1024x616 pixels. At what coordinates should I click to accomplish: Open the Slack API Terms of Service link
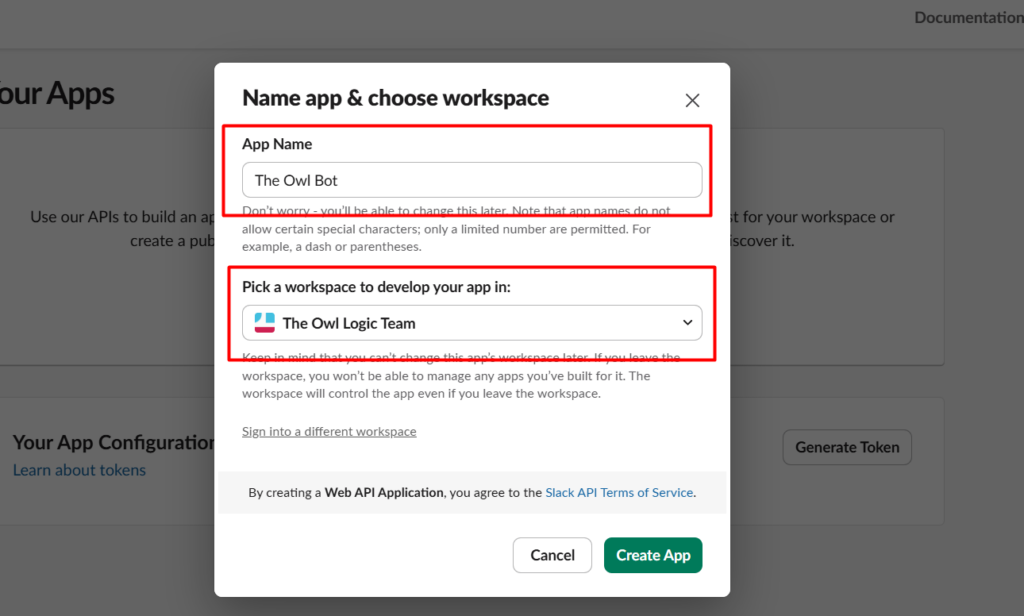[619, 492]
